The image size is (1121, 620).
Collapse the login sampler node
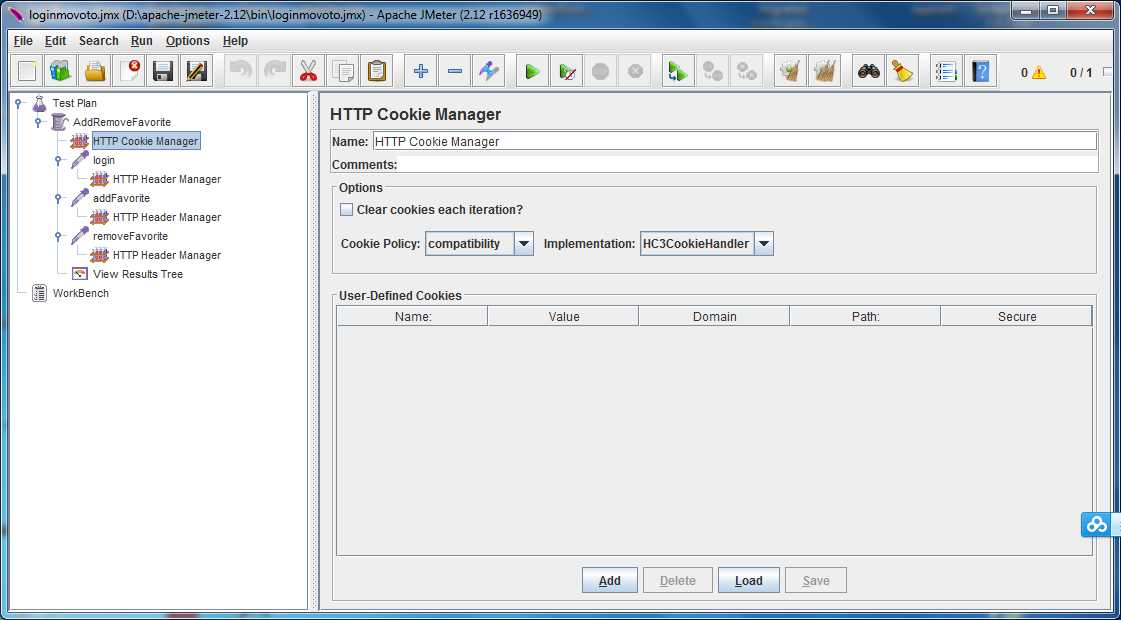[x=59, y=160]
